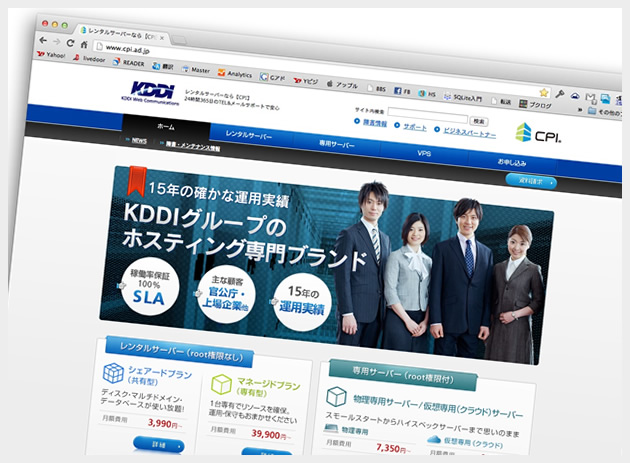Click the 詳細 button under シェアードプラン
630x463 pixels.
[155, 443]
